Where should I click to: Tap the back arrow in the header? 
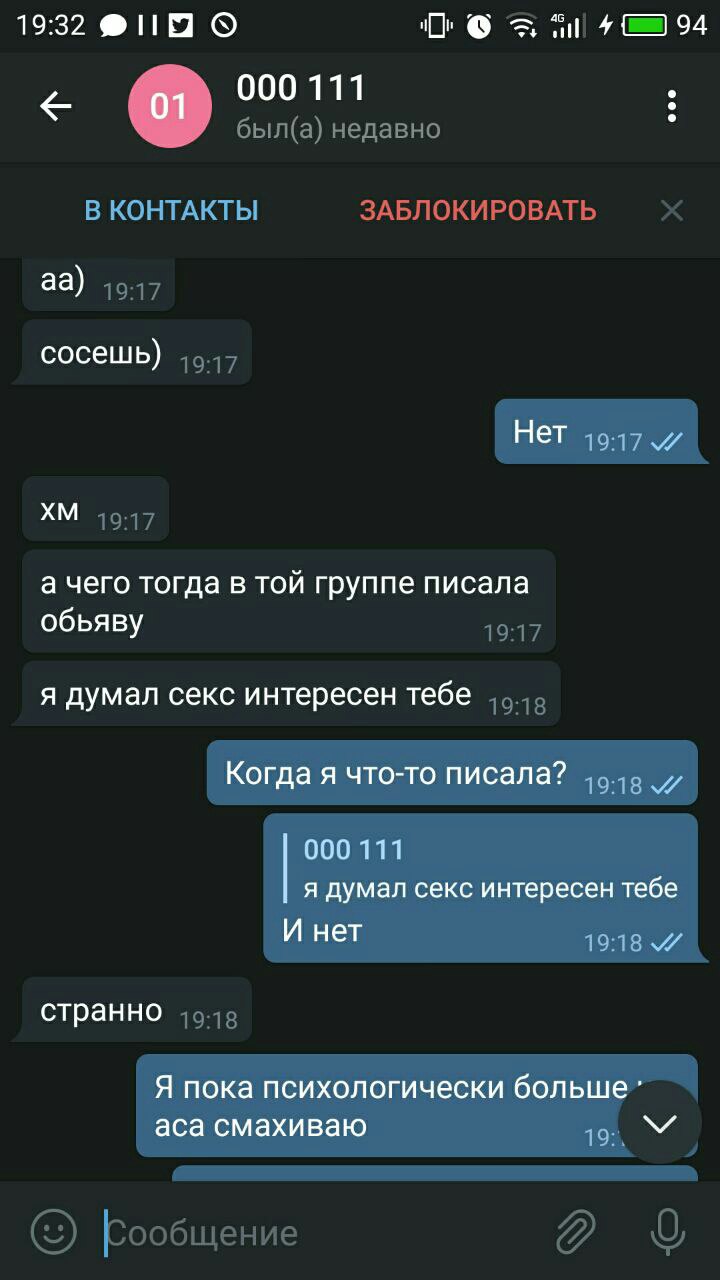tap(56, 106)
